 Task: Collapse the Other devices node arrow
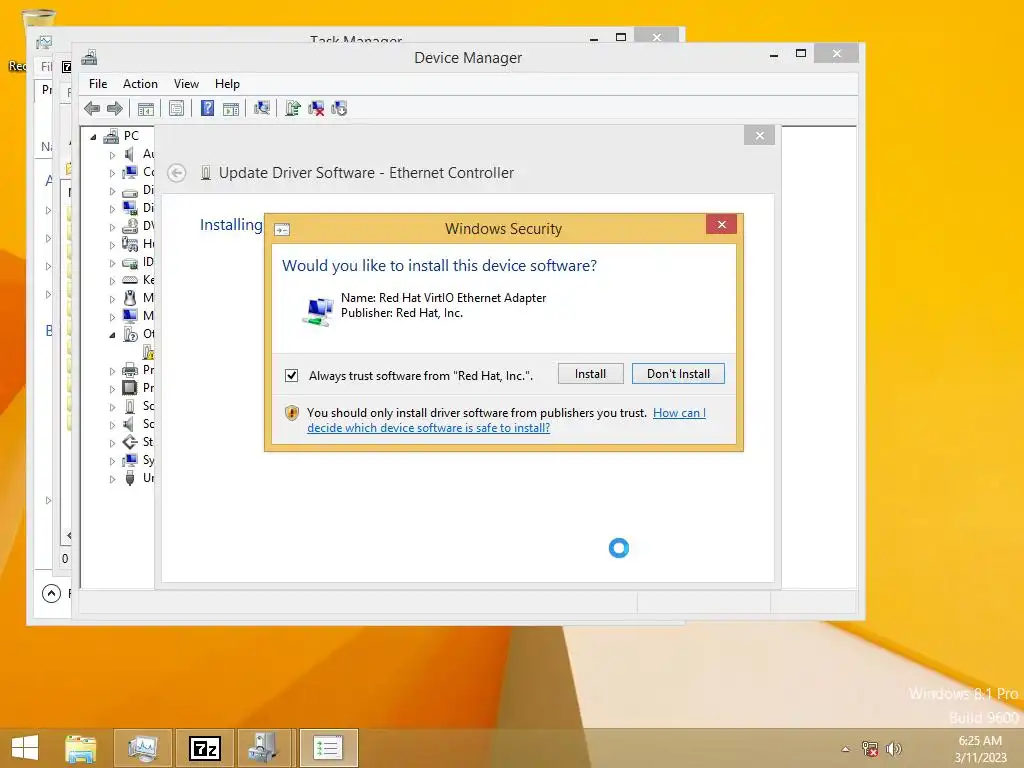[x=112, y=335]
